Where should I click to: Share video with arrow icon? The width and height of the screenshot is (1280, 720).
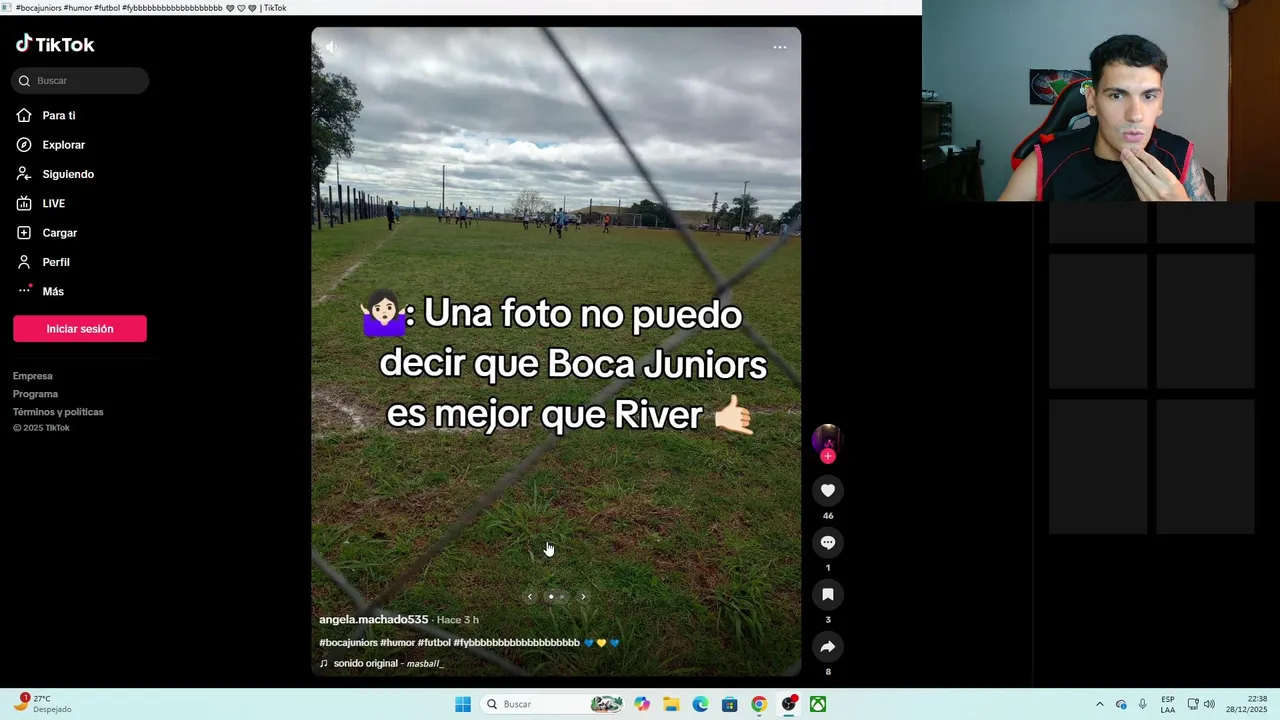tap(828, 647)
